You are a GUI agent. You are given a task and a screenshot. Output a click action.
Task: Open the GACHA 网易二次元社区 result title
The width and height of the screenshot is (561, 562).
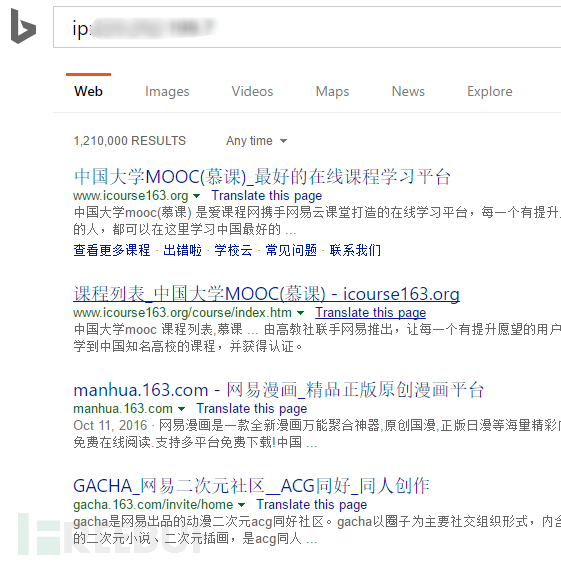(x=251, y=486)
